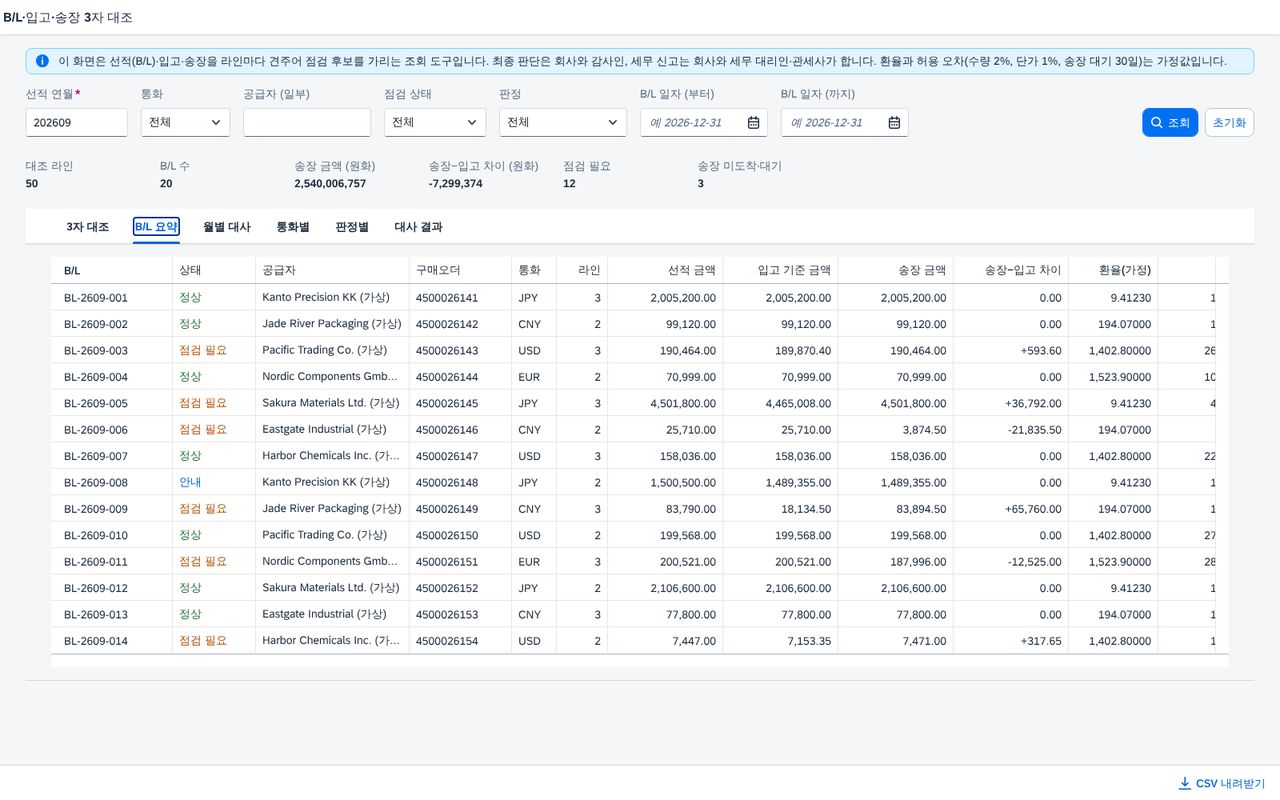Select the BL-2609-005 table row
Viewport: 1280px width, 800px height.
(640, 403)
